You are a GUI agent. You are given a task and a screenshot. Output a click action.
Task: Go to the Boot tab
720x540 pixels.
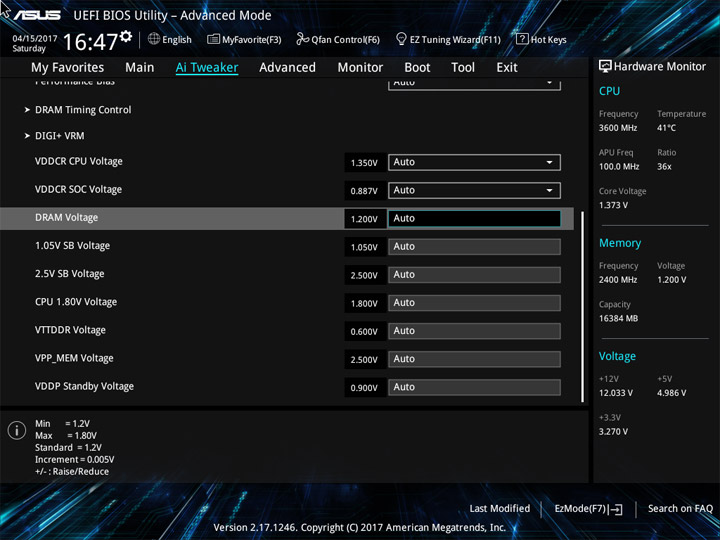click(417, 68)
